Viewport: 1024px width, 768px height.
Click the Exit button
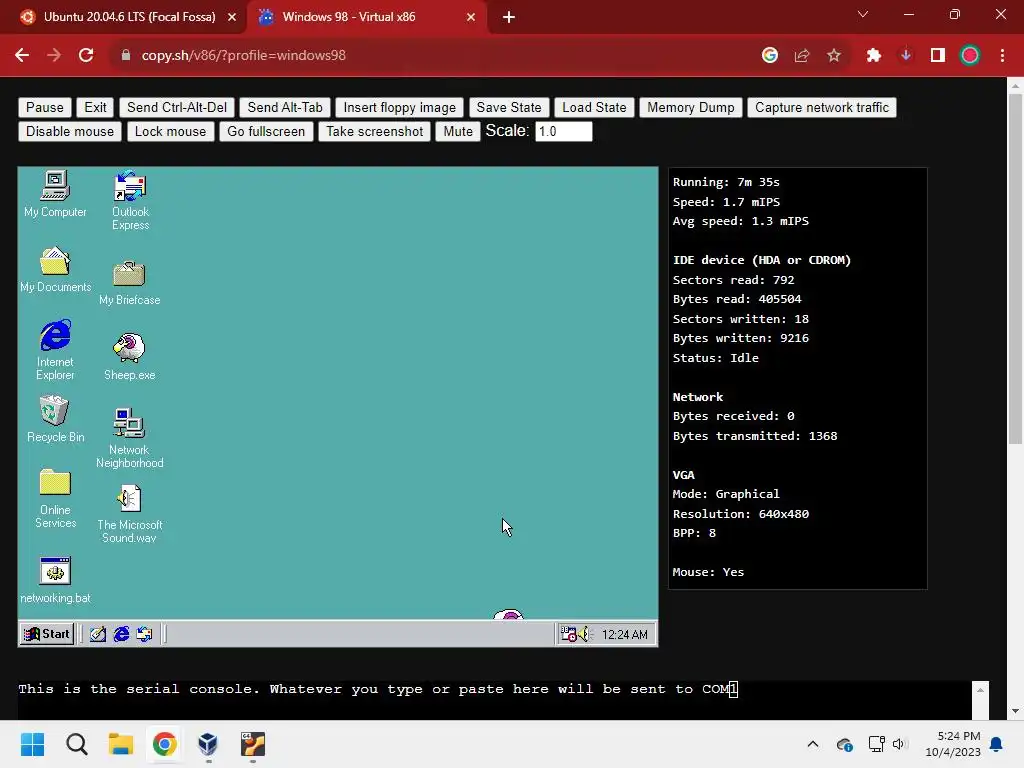coord(95,108)
